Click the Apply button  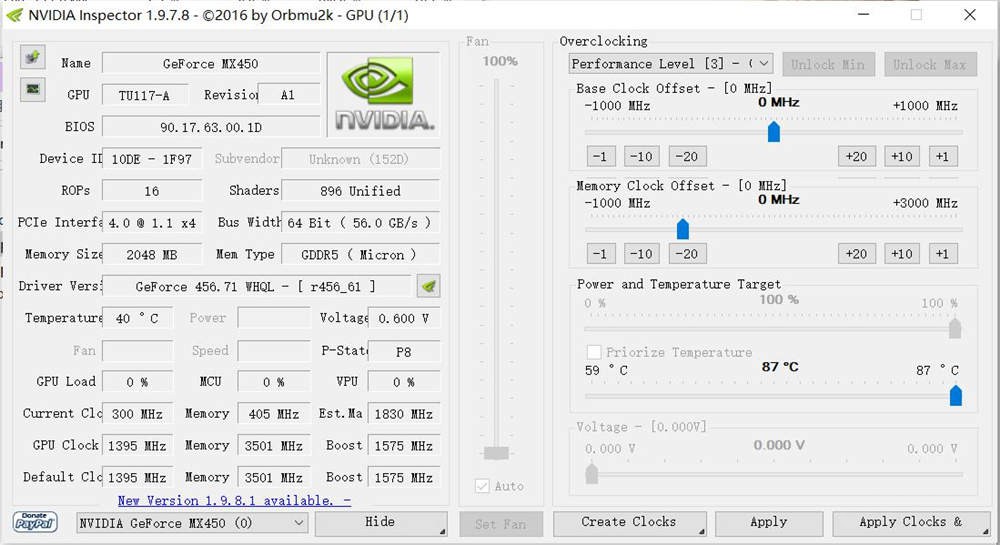(x=768, y=523)
